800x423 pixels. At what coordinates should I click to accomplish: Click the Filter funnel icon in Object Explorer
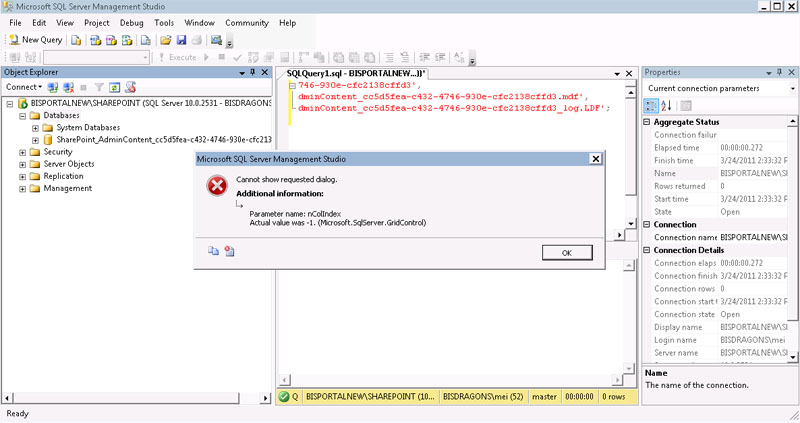coord(99,87)
